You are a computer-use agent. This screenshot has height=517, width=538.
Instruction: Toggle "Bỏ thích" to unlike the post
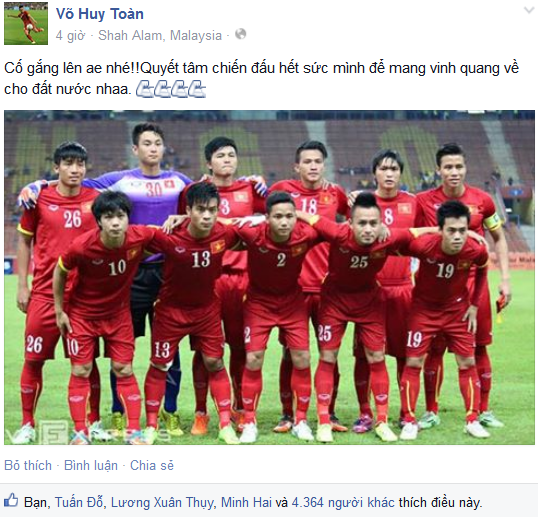pos(28,465)
